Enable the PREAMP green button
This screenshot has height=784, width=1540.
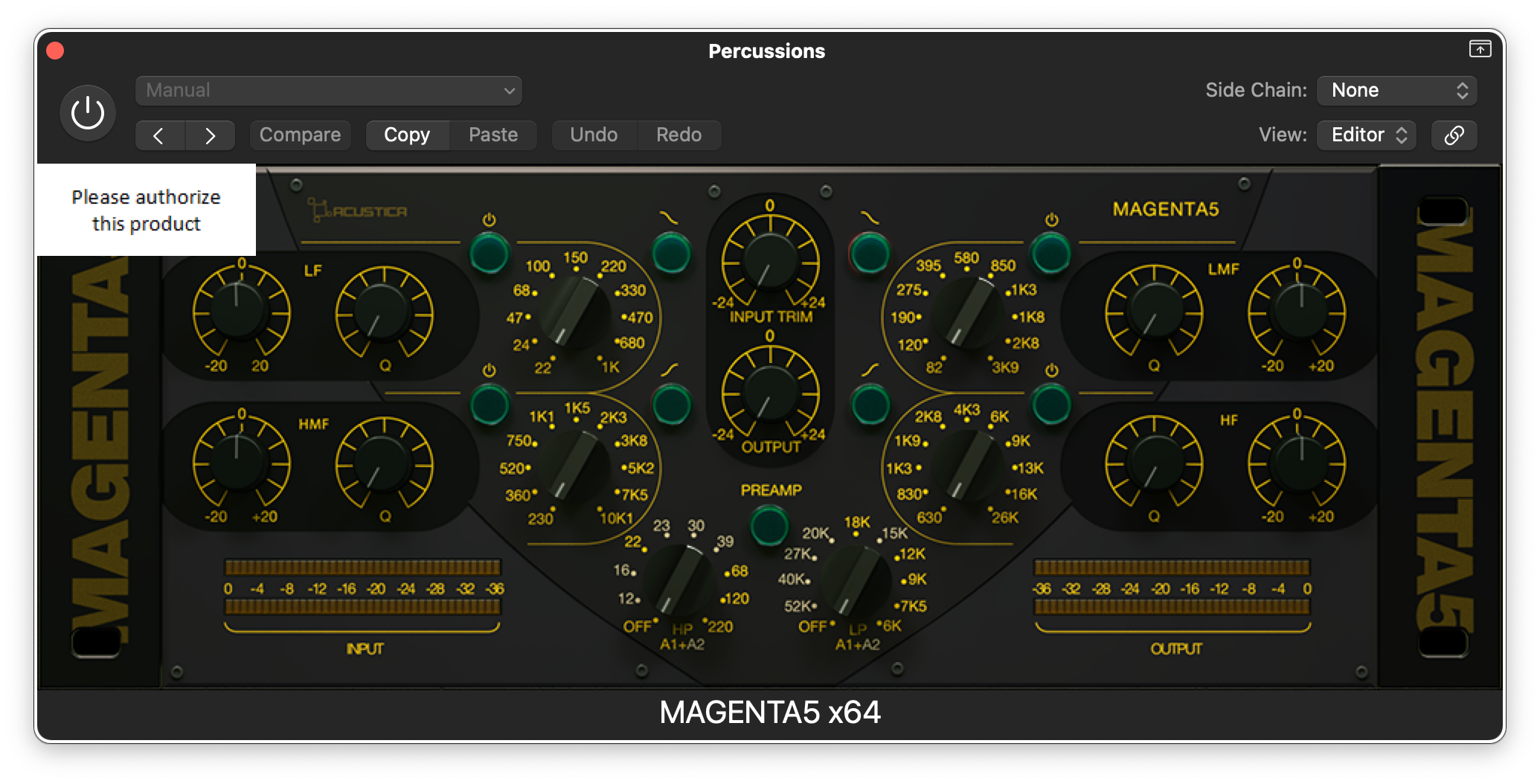[x=769, y=525]
